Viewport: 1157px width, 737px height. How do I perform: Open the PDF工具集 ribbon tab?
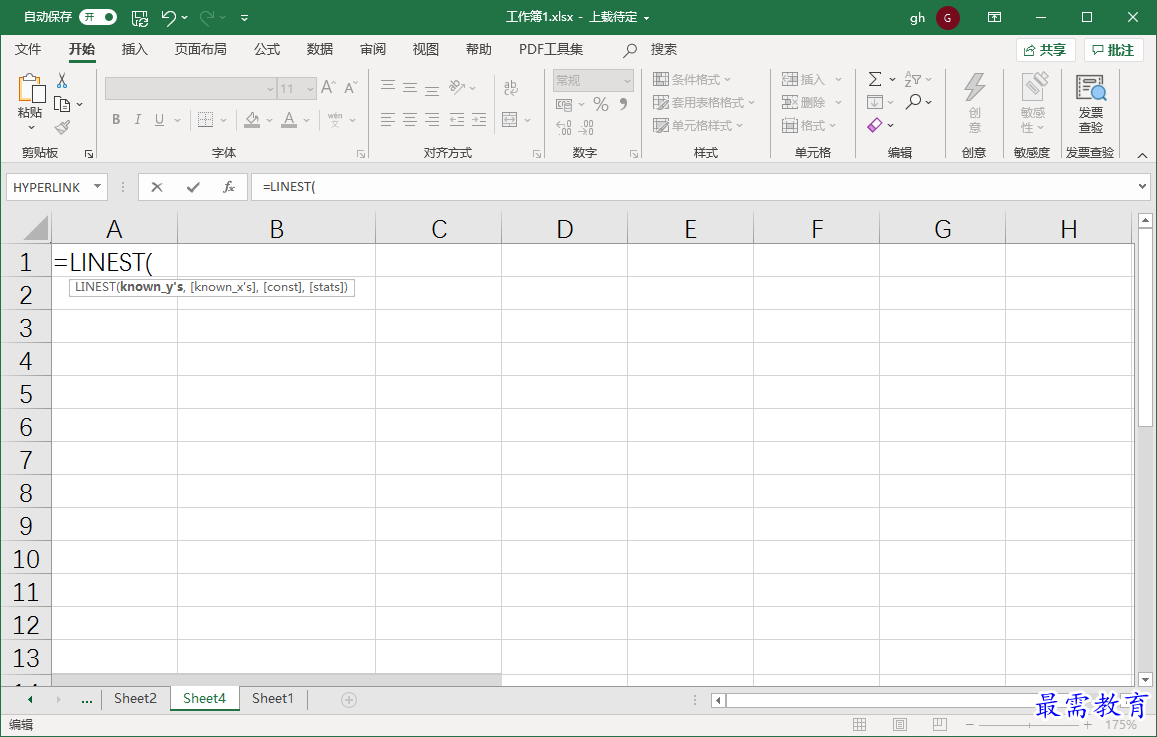point(550,49)
